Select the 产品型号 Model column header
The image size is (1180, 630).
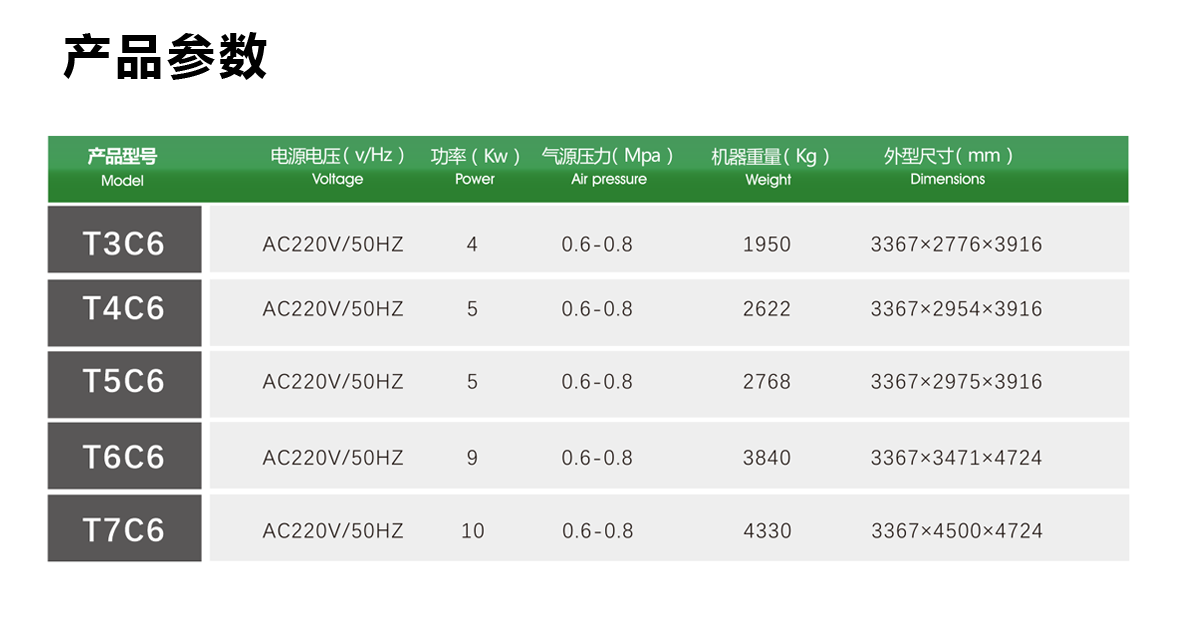tap(122, 168)
